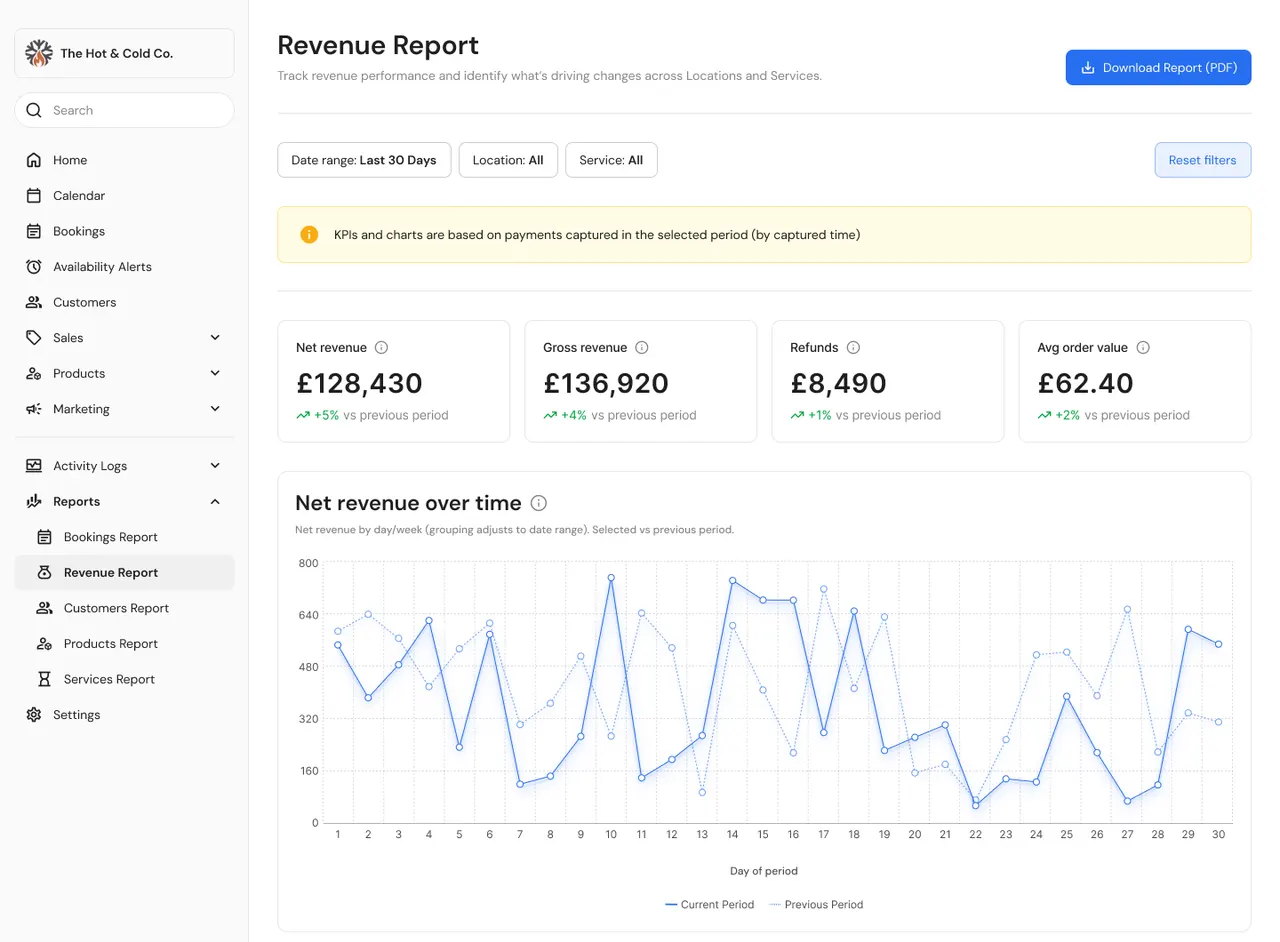Open the Products Report page
The width and height of the screenshot is (1280, 942).
pyautogui.click(x=124, y=644)
